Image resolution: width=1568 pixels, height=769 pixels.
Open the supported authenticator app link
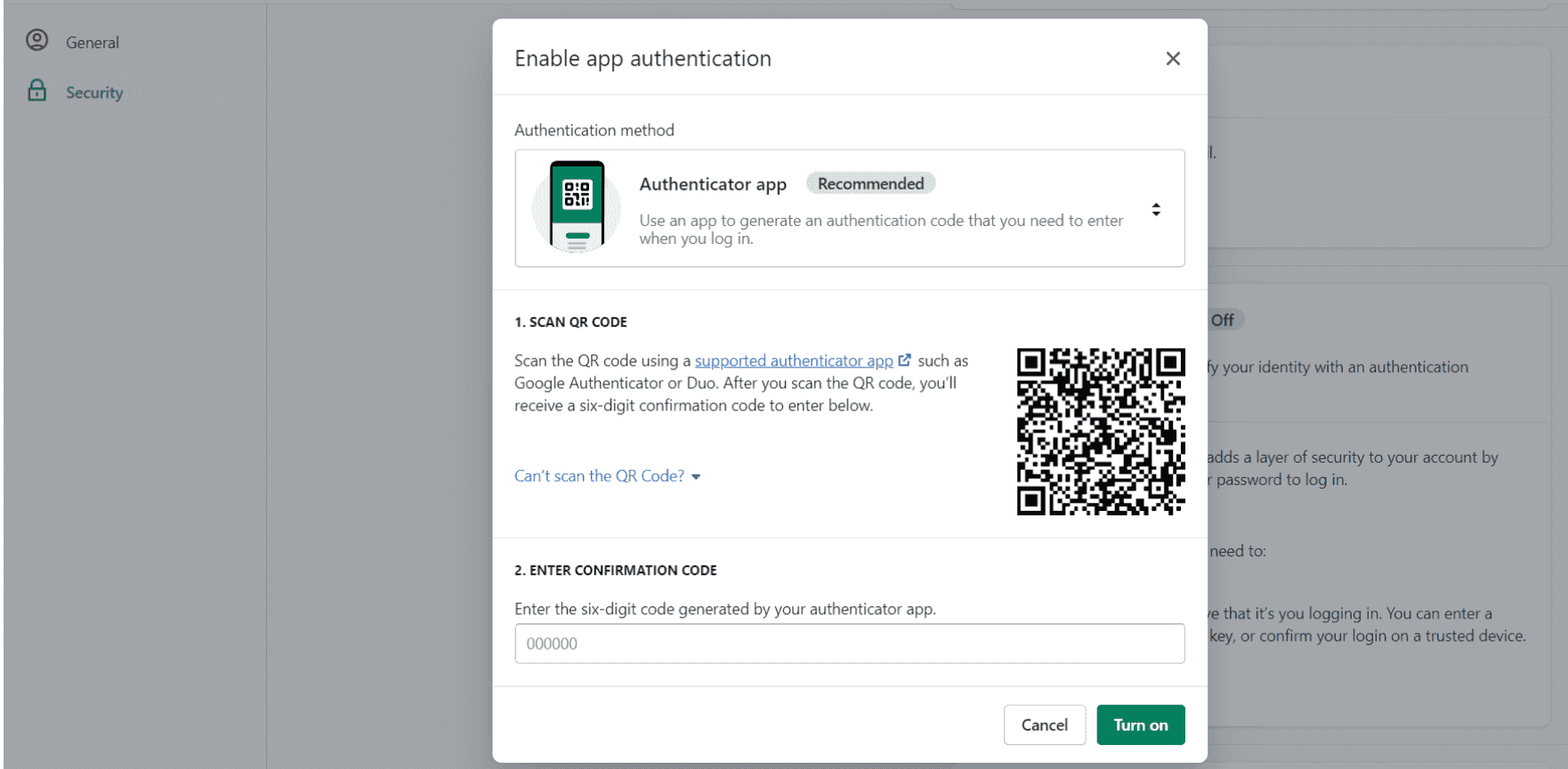794,360
